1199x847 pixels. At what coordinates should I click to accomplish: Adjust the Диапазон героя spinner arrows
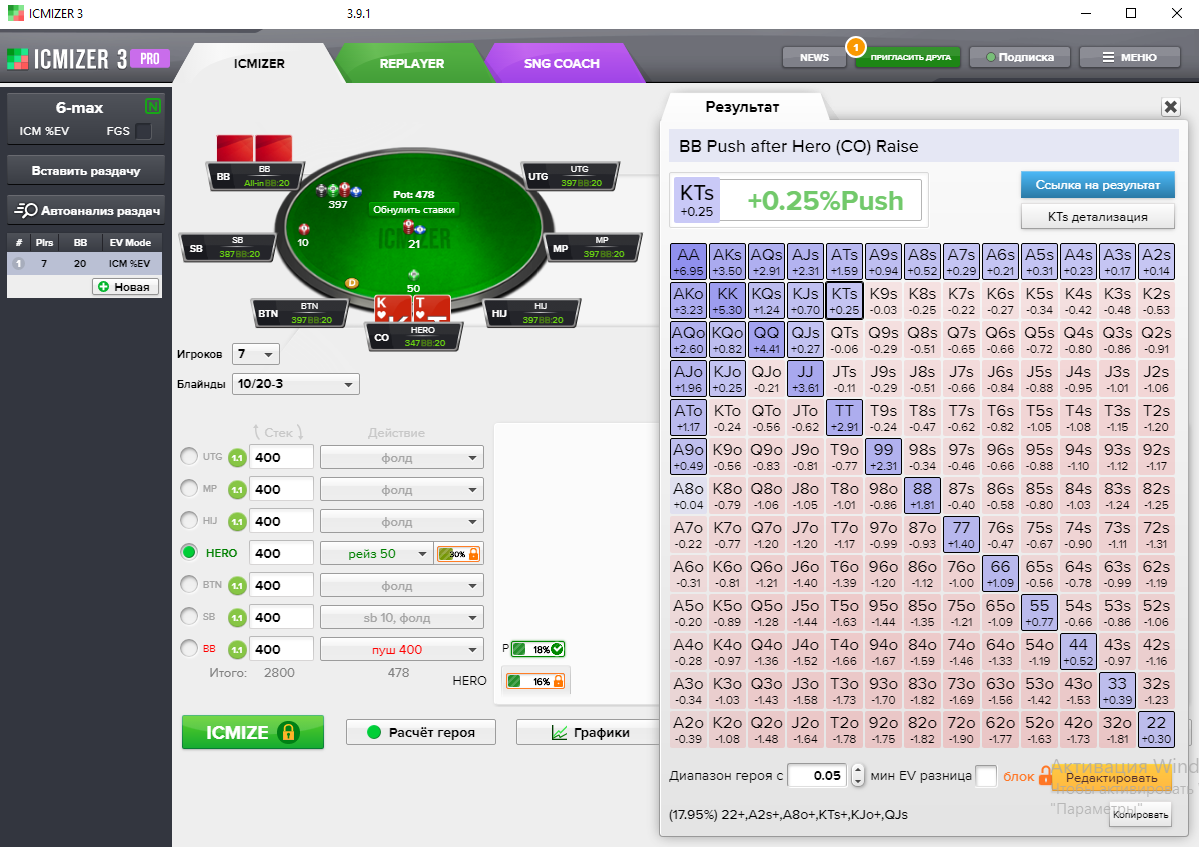(x=857, y=776)
